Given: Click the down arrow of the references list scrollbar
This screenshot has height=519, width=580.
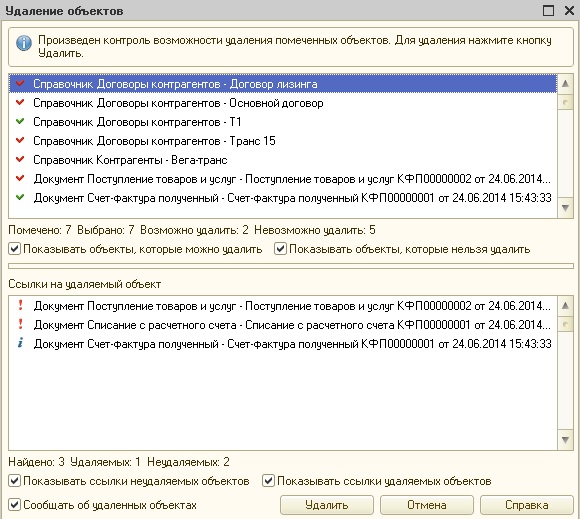Looking at the screenshot, I should pos(565,440).
